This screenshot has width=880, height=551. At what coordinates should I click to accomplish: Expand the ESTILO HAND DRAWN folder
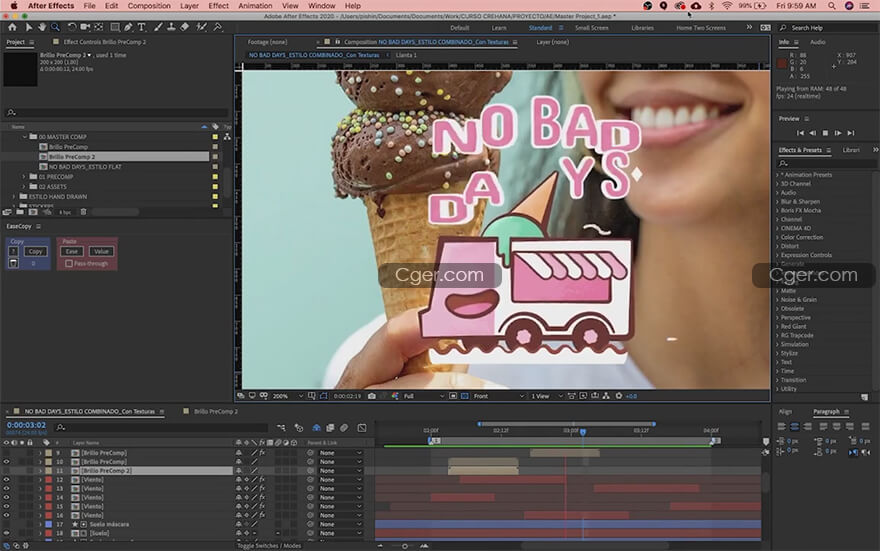[14, 197]
